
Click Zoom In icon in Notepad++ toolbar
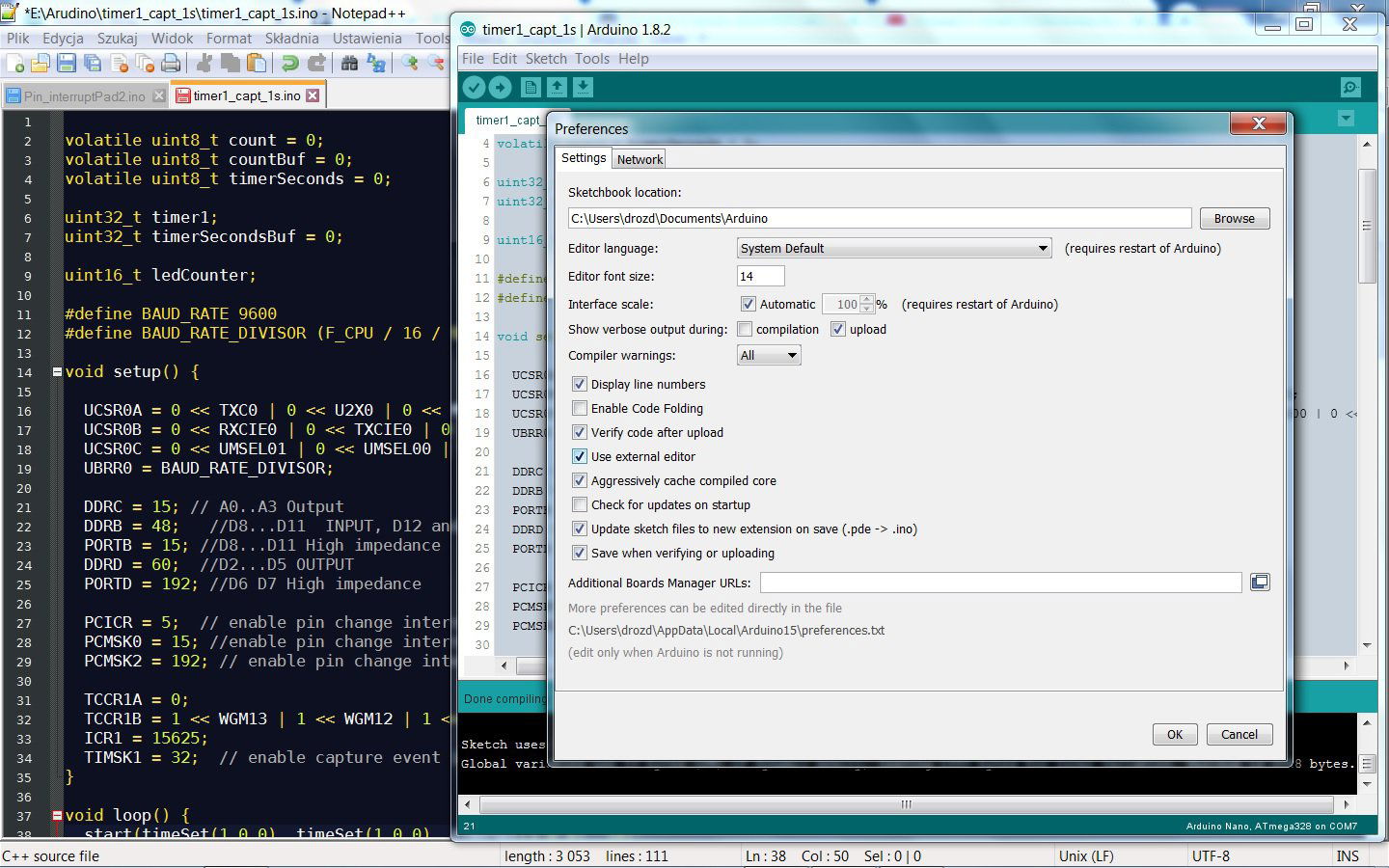tap(410, 64)
